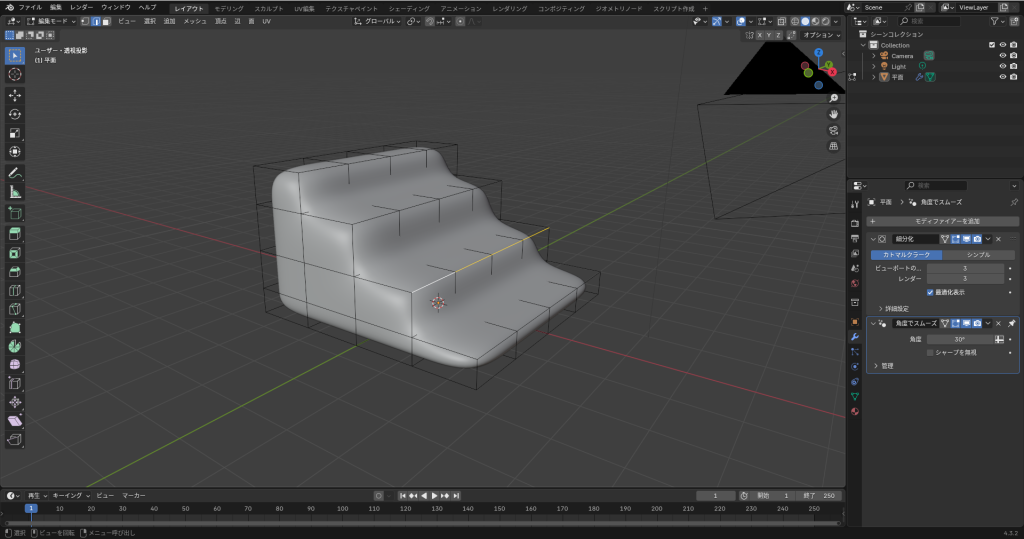Click frame 100 on the timeline ruler

[343, 508]
